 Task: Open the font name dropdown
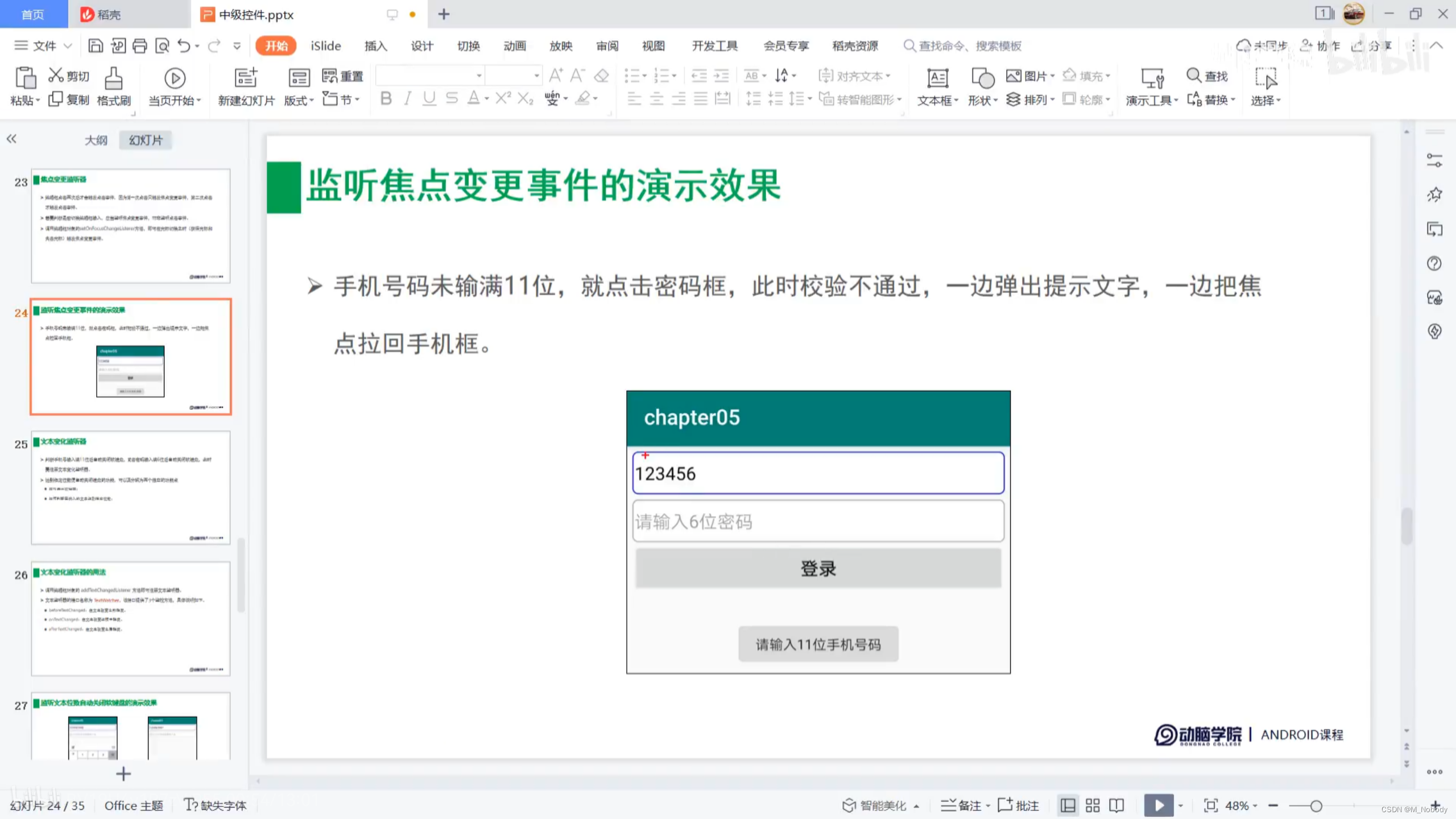pos(479,76)
